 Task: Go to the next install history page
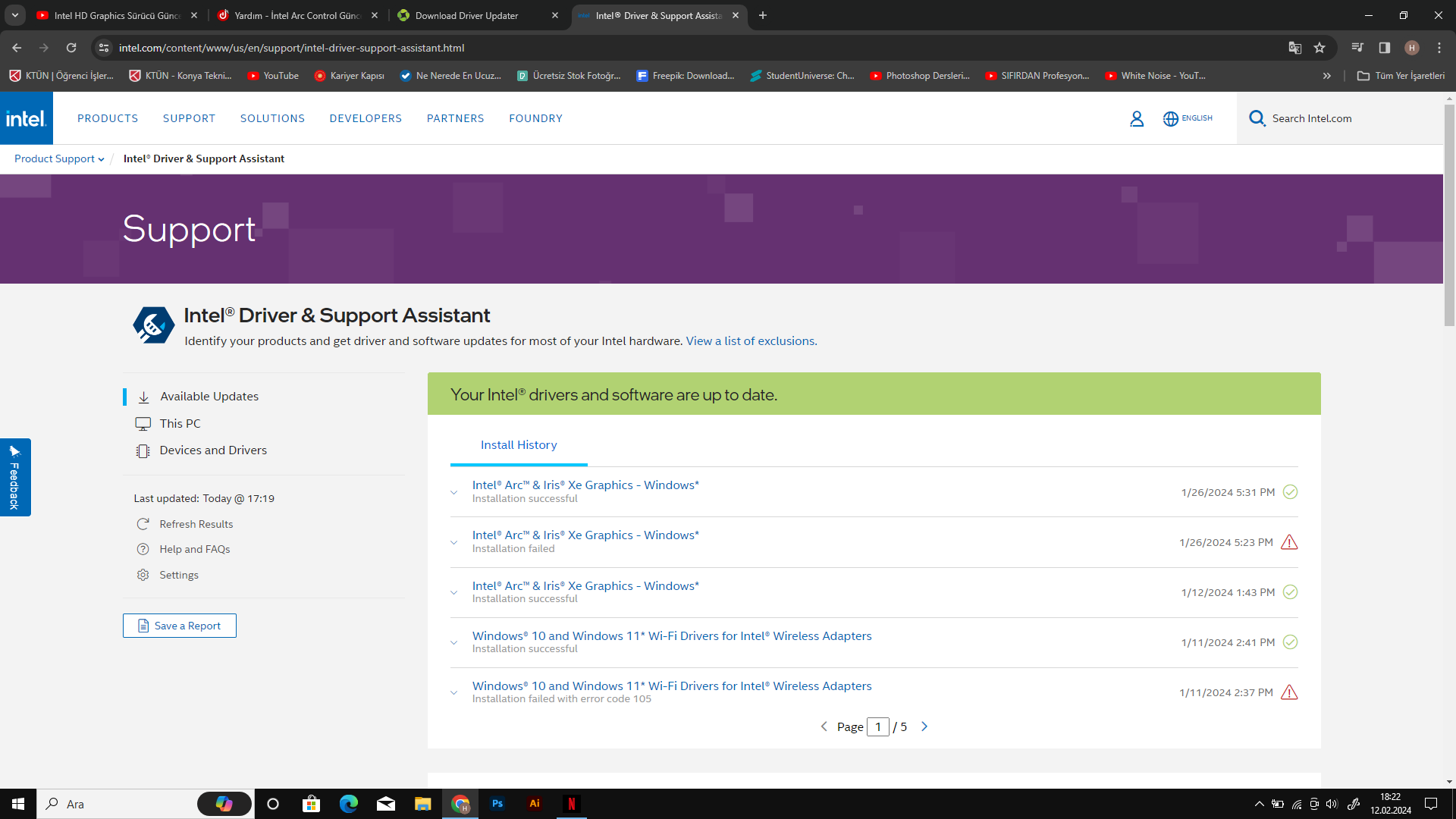click(x=924, y=726)
